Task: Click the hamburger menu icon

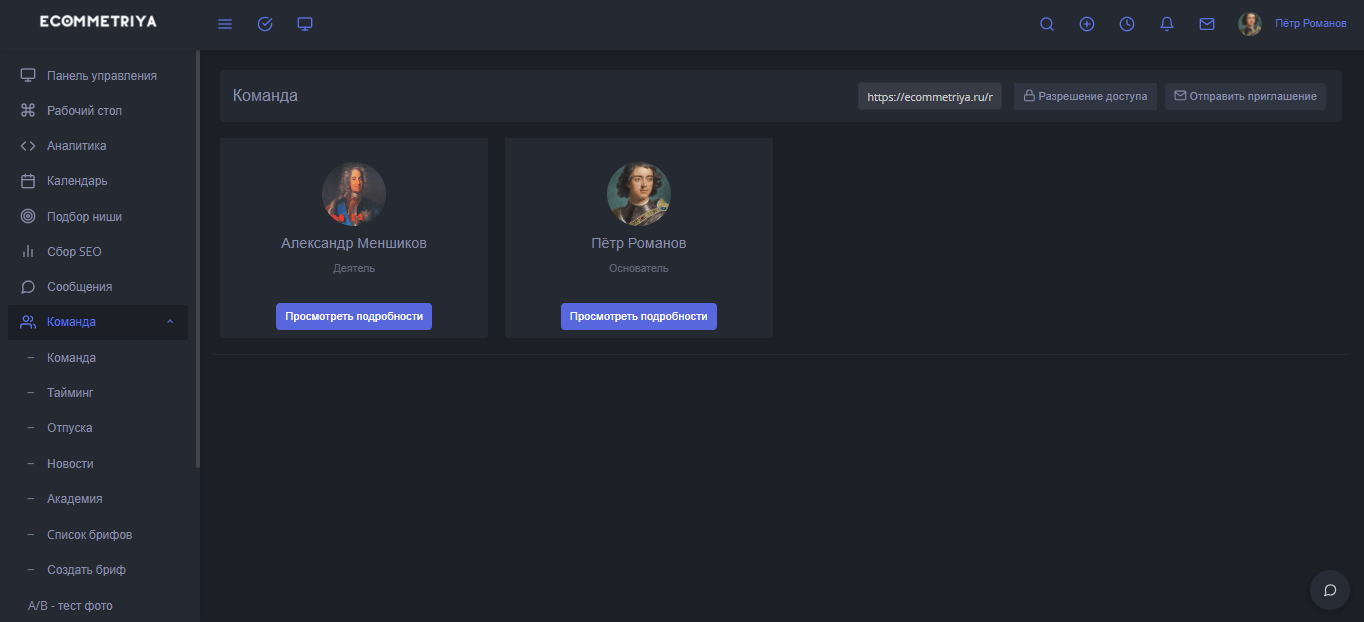Action: click(225, 24)
